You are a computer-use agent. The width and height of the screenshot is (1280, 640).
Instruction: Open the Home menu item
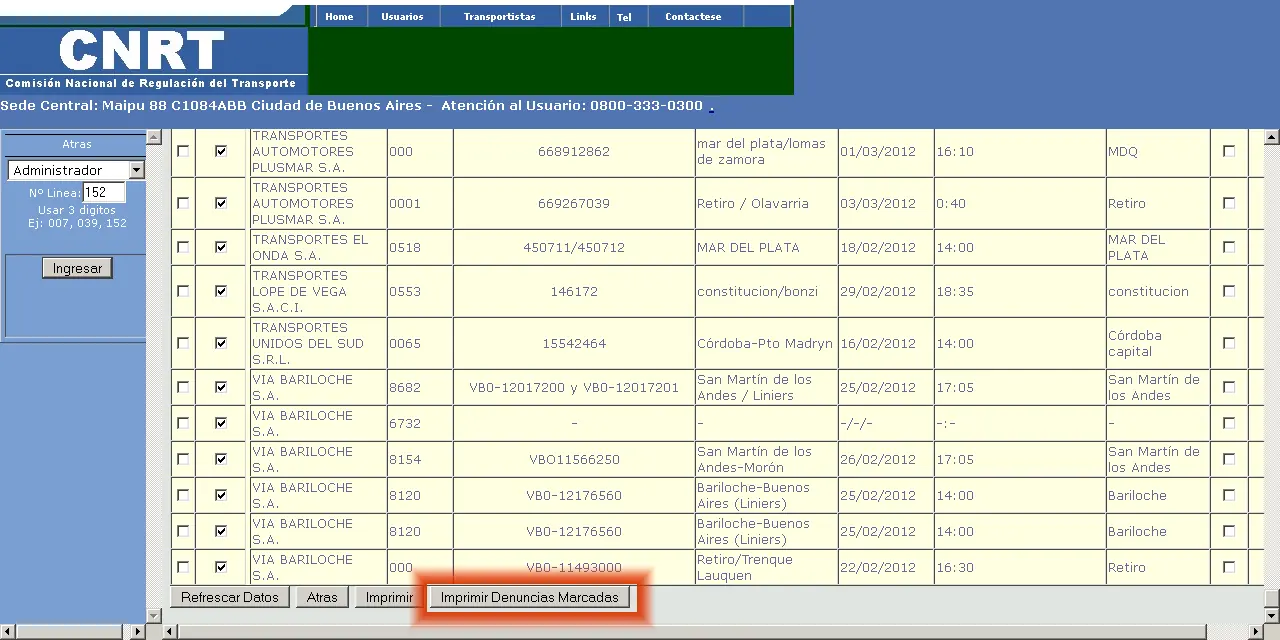(339, 16)
